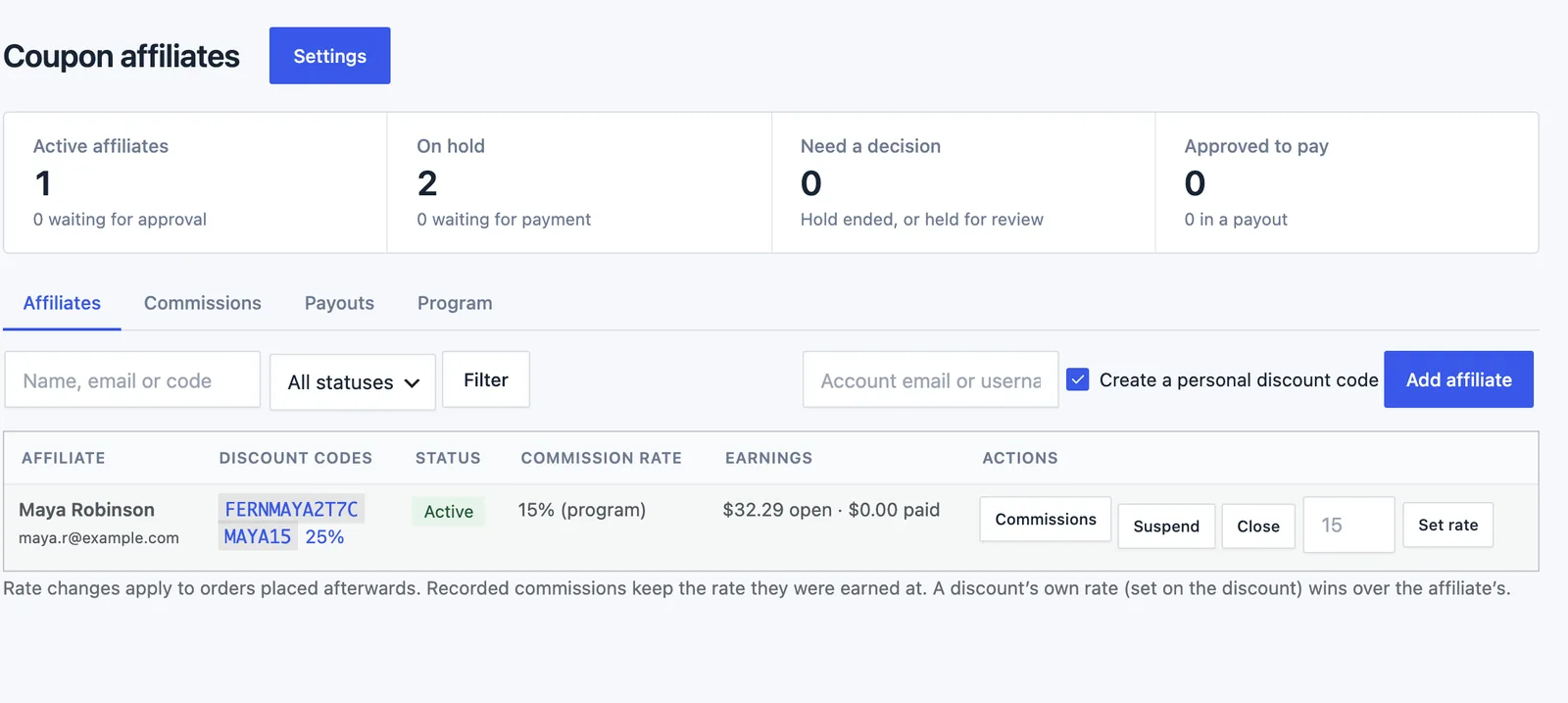Open the MAYA15 discount code link
Viewport: 1568px width, 703px height.
[258, 536]
